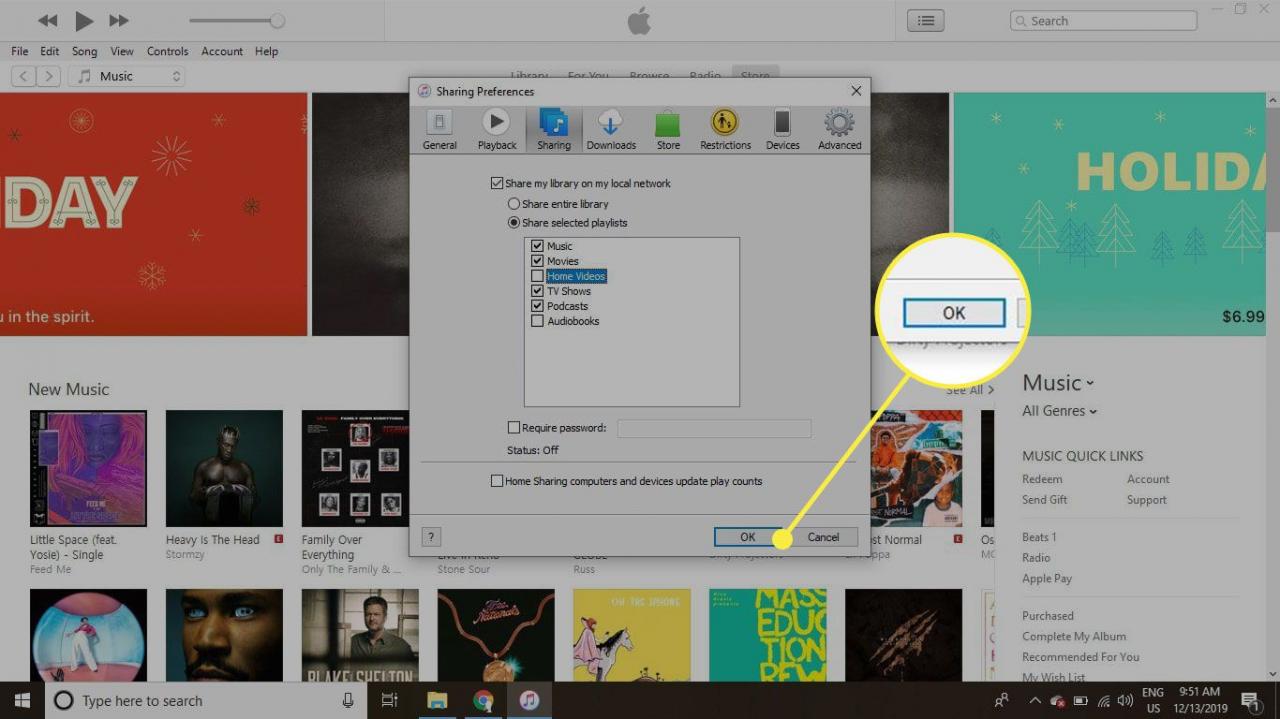1280x719 pixels.
Task: Open the Purchased link
Action: (1048, 616)
